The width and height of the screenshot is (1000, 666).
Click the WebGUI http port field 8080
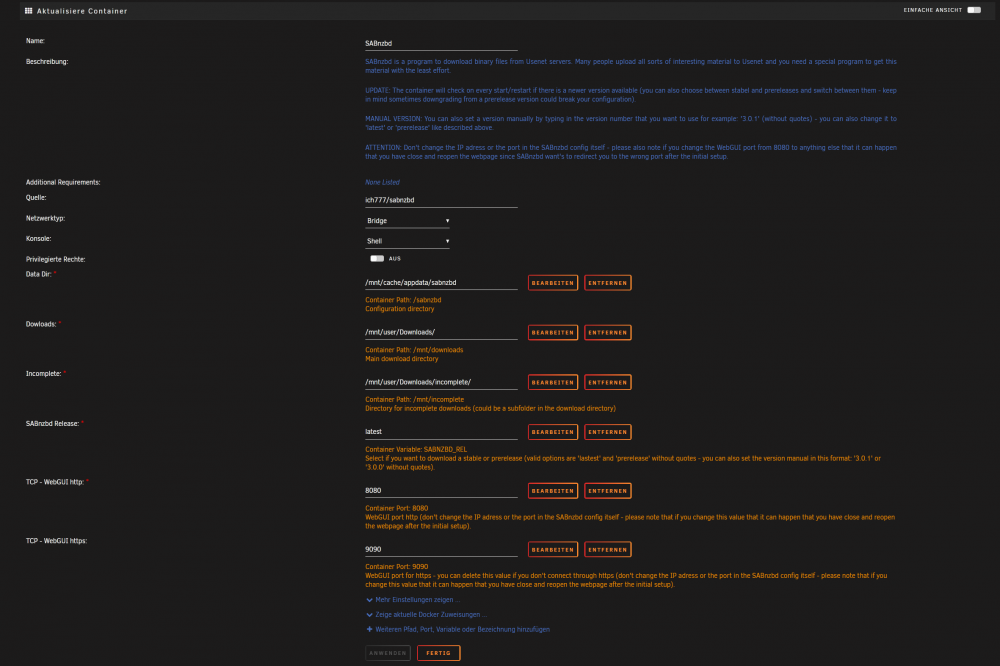tap(441, 491)
